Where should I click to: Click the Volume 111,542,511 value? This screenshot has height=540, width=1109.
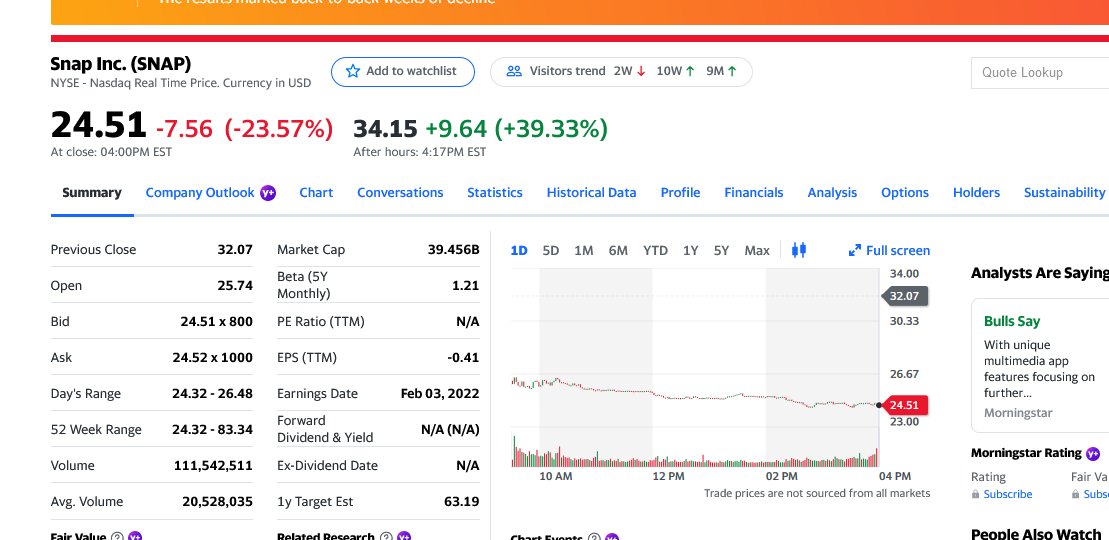pos(213,466)
